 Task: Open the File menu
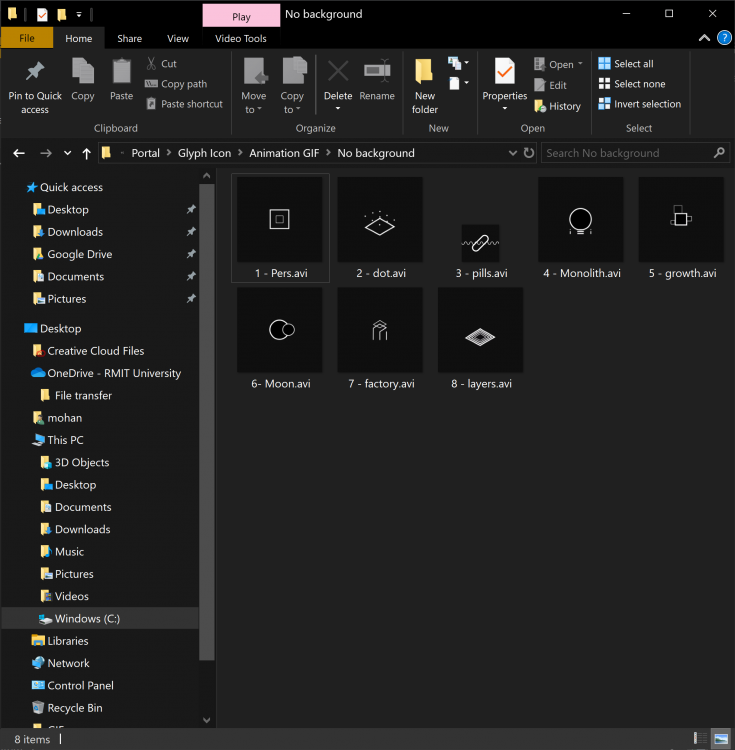(27, 38)
